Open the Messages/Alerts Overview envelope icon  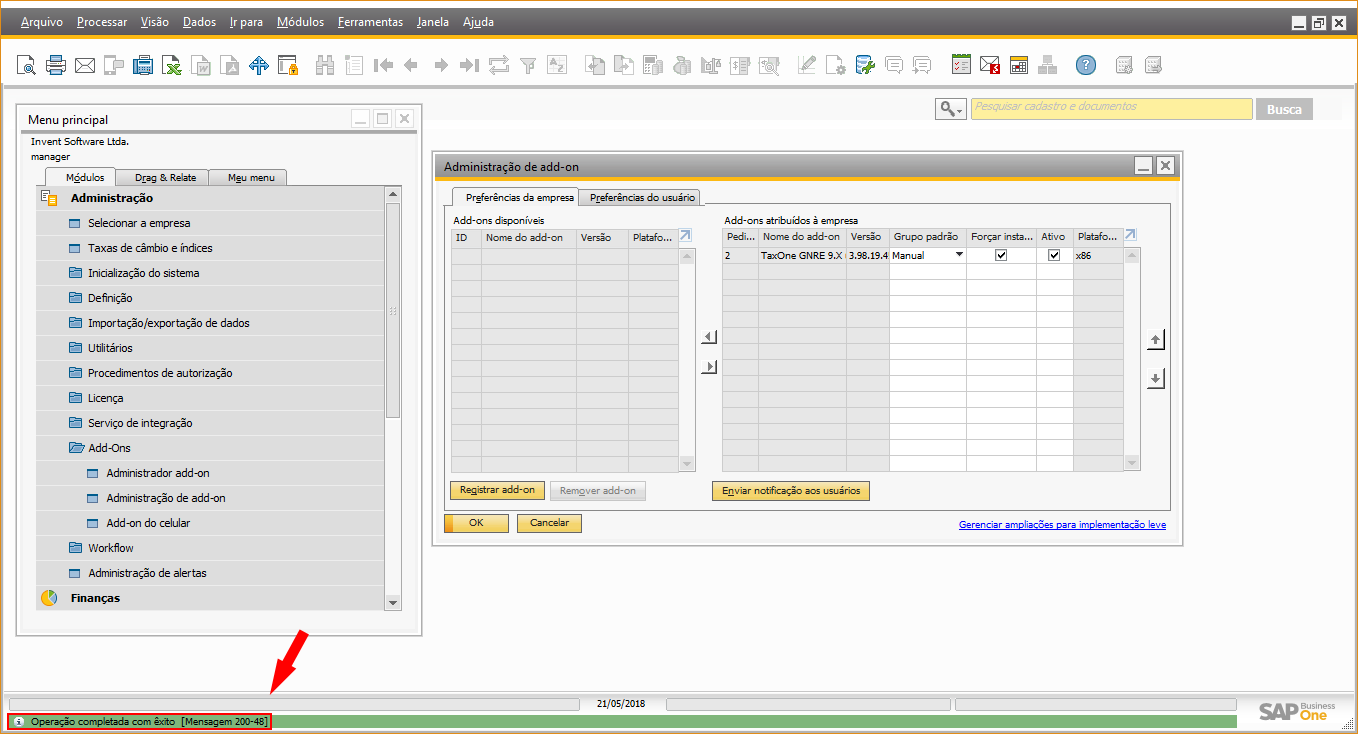[x=990, y=66]
